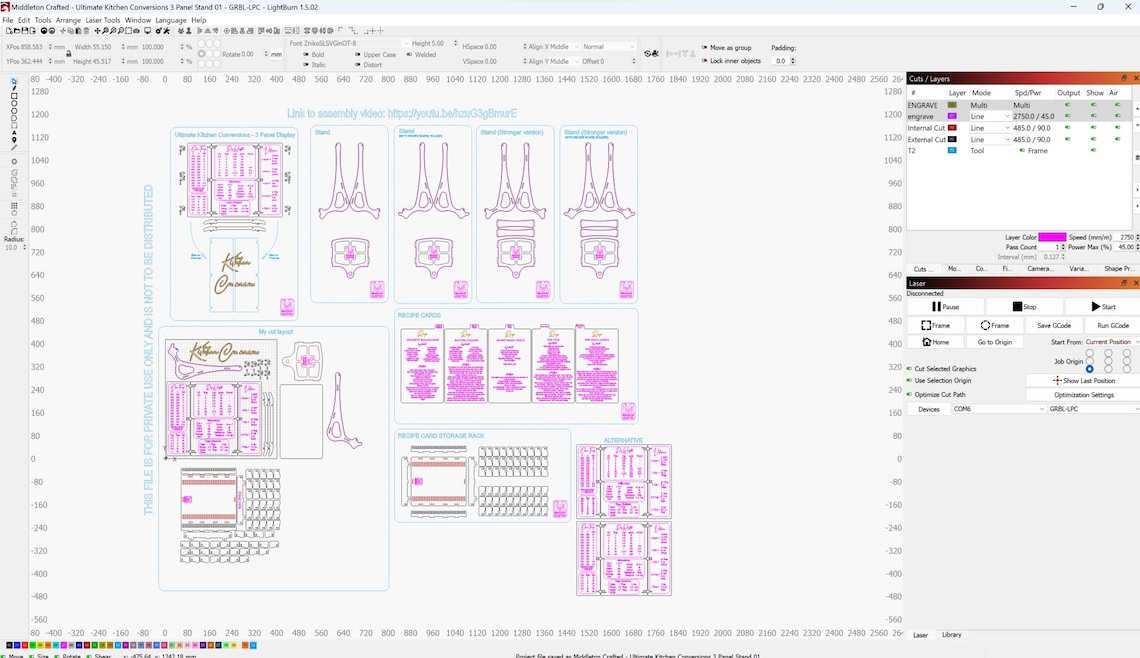This screenshot has height=658, width=1140.
Task: Click the Optimization Settings button
Action: click(x=1084, y=395)
